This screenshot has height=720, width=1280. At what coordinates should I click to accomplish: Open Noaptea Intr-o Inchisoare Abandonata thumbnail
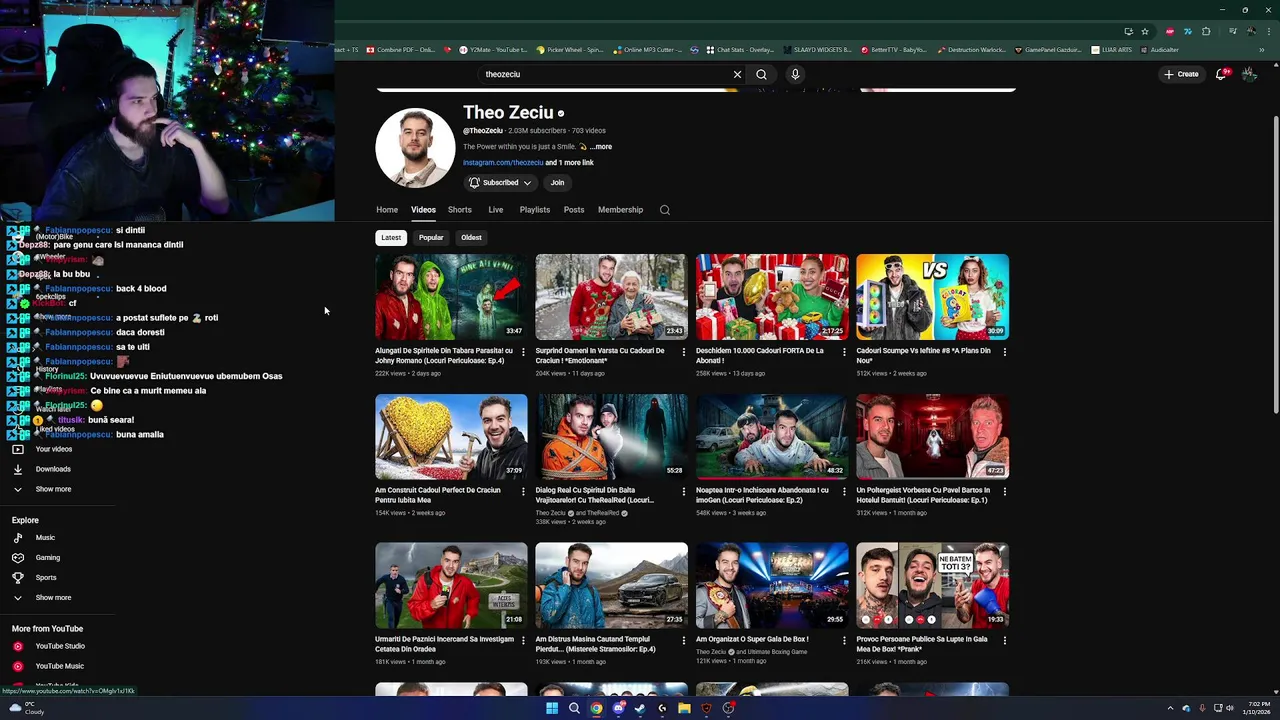[772, 437]
